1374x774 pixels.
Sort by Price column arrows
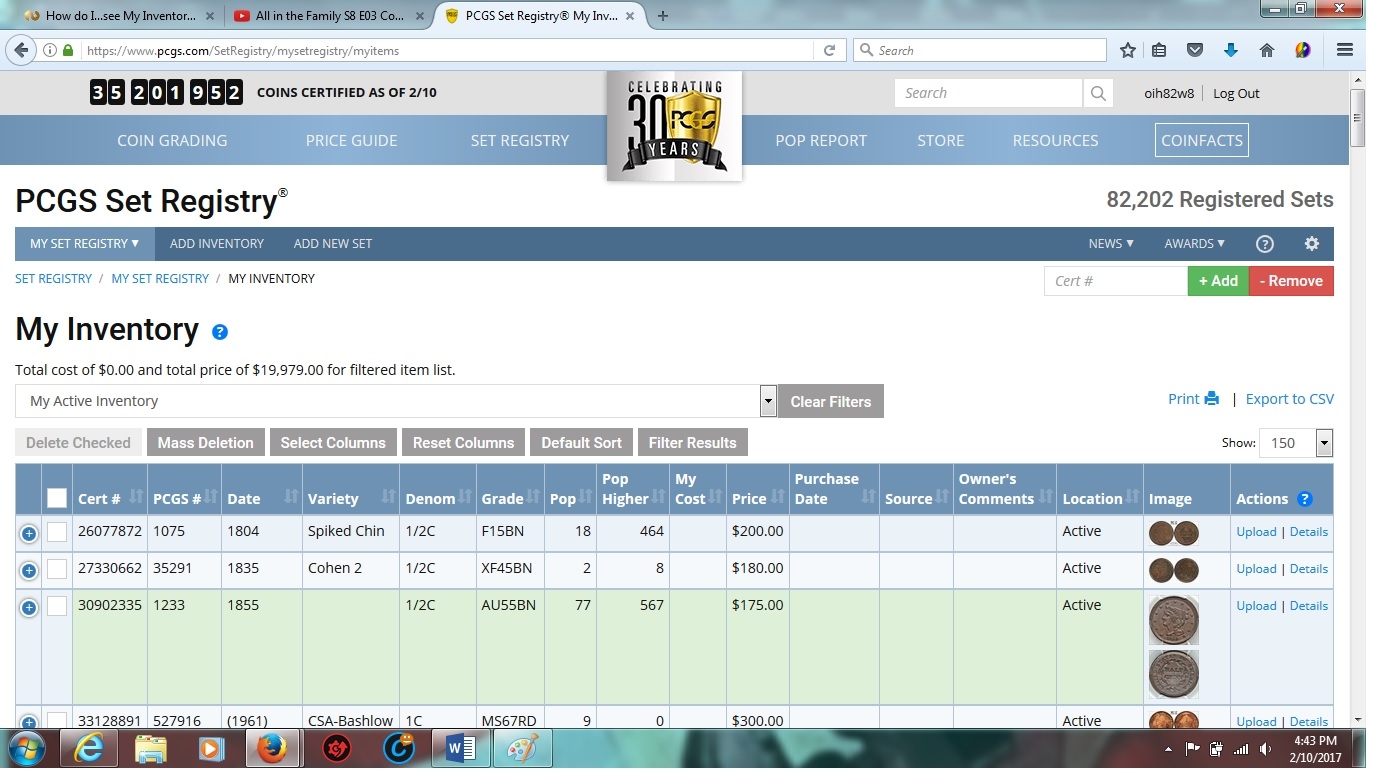tap(779, 498)
